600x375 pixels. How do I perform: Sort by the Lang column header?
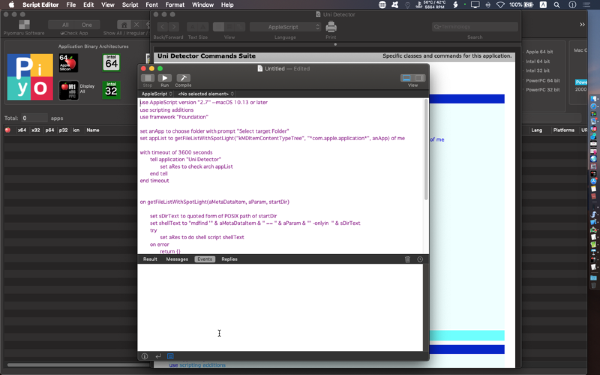536,130
